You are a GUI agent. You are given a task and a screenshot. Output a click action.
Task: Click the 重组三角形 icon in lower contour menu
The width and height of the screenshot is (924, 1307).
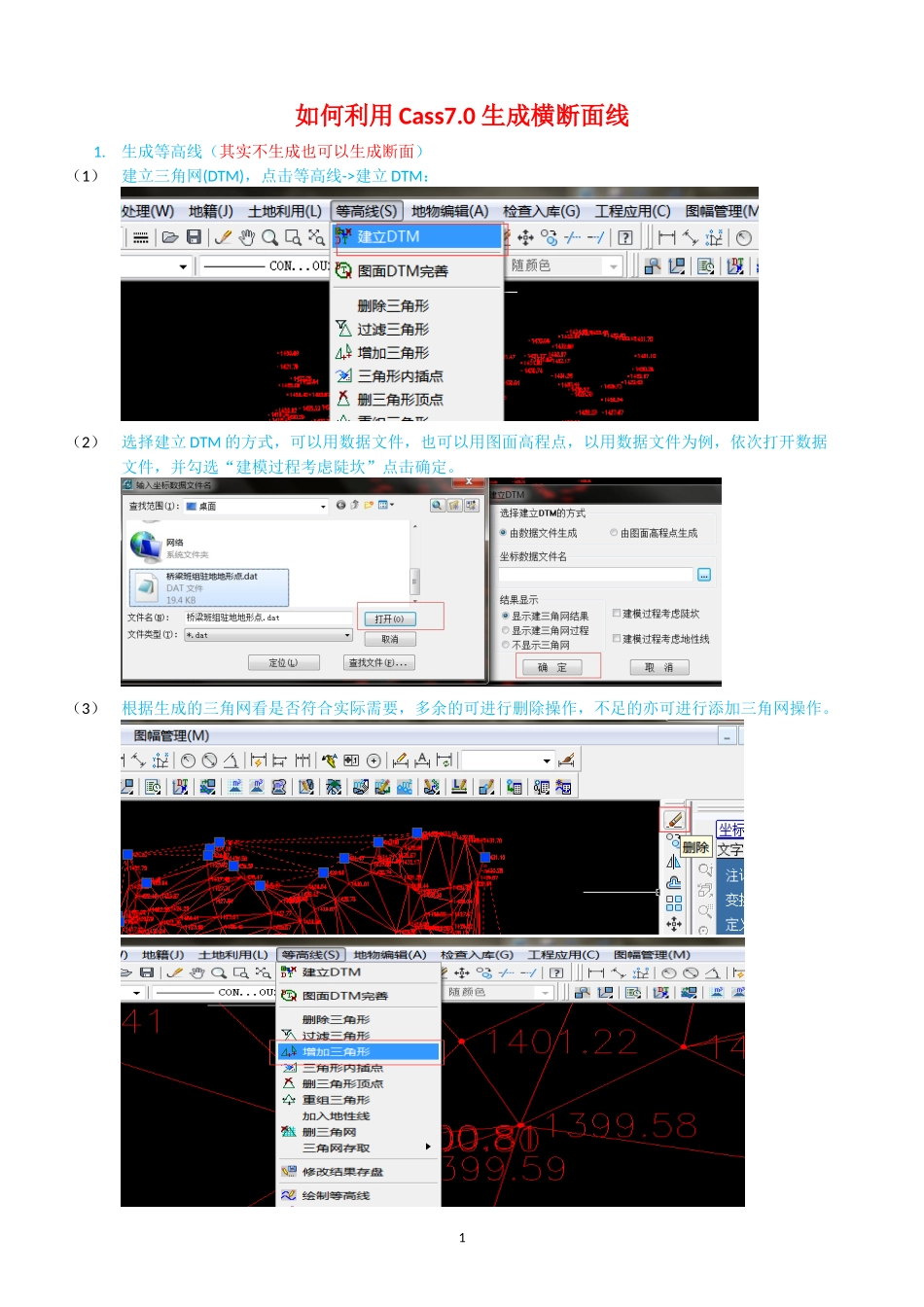coord(289,1100)
